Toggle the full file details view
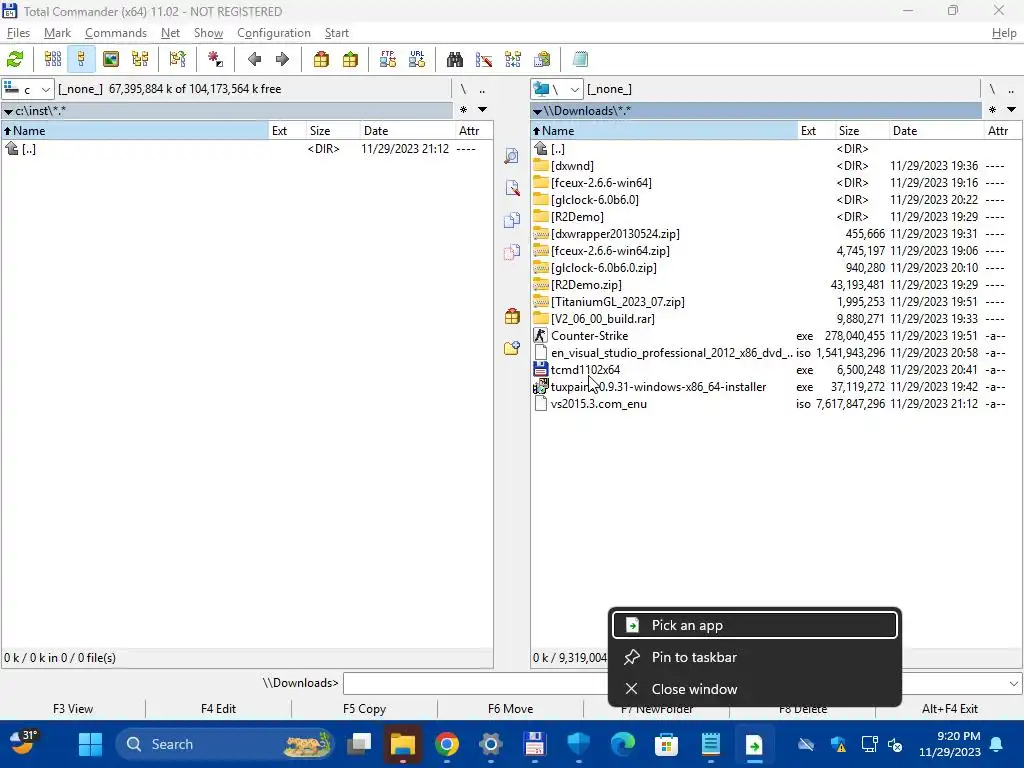Image resolution: width=1024 pixels, height=768 pixels. click(82, 59)
